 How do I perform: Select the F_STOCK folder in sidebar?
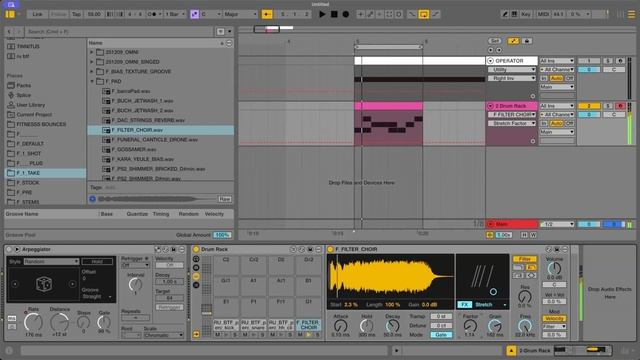pyautogui.click(x=28, y=183)
